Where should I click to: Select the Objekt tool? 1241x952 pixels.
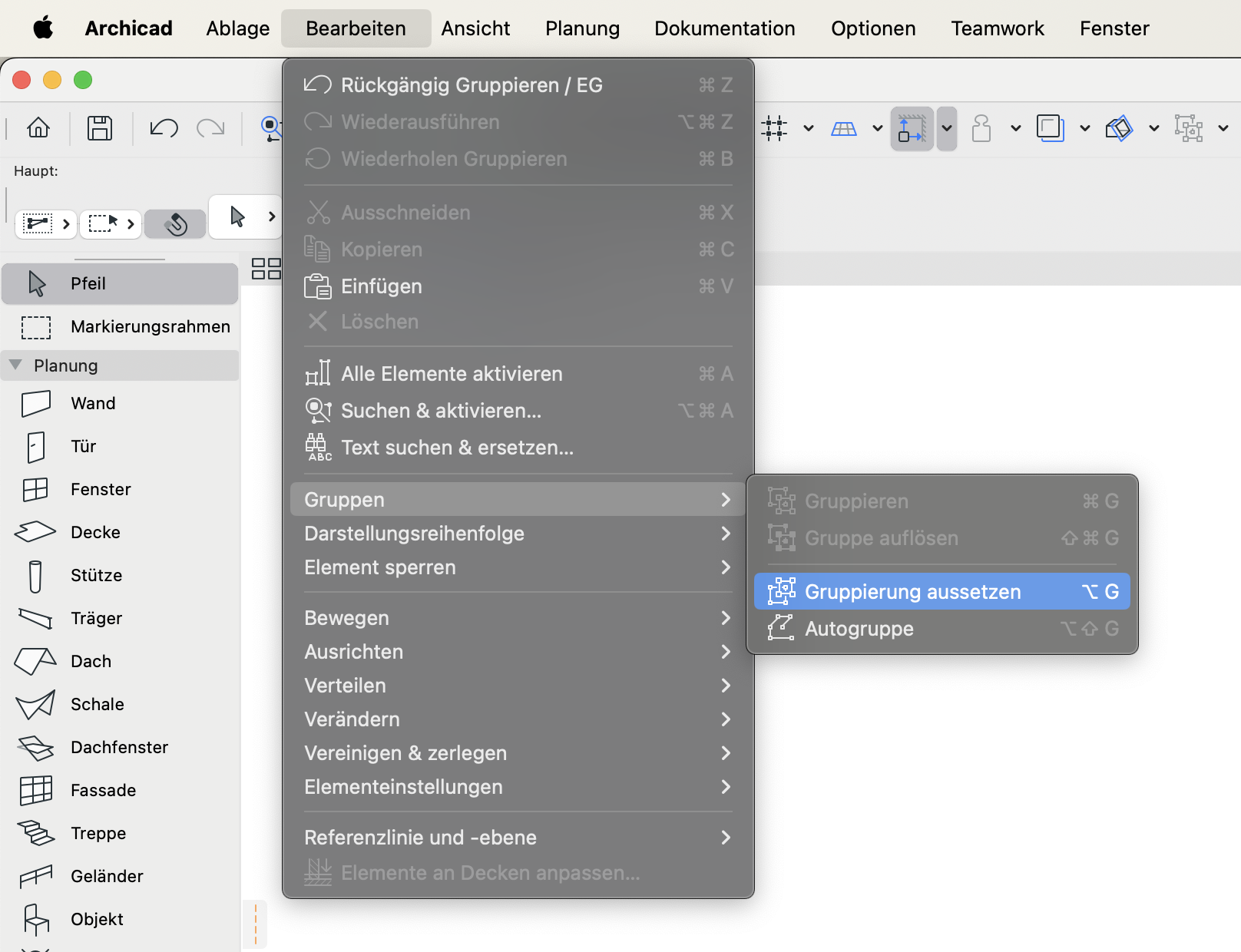click(x=120, y=919)
